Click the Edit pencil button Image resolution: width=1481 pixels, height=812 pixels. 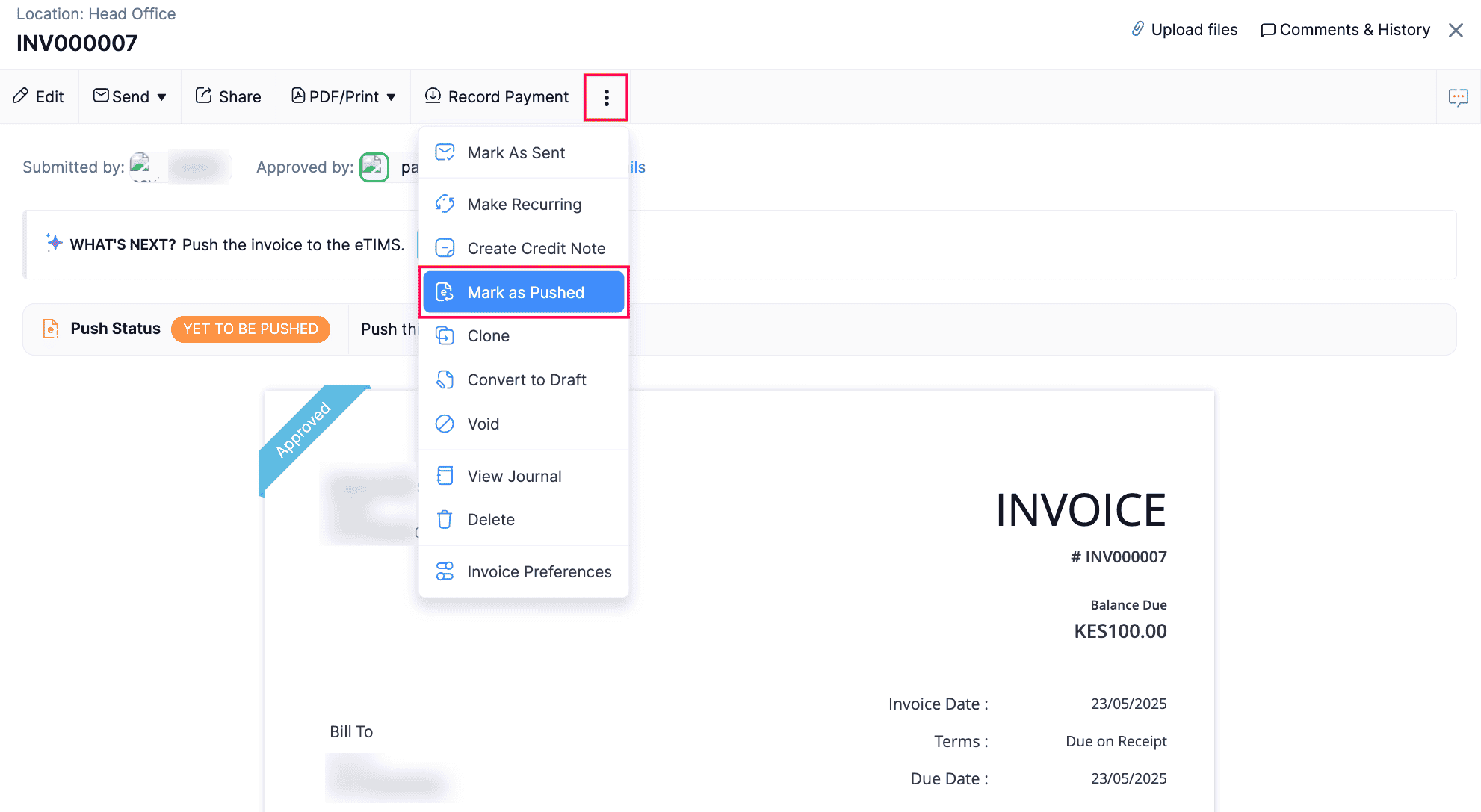[x=39, y=97]
